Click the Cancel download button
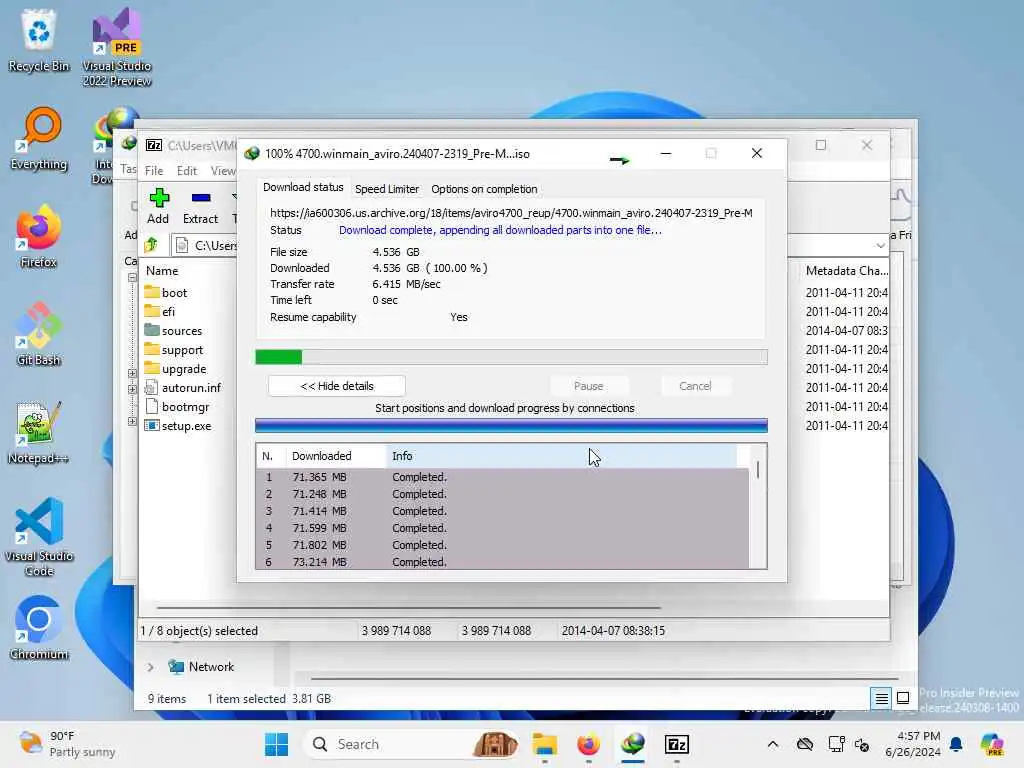The image size is (1024, 768). coord(695,386)
